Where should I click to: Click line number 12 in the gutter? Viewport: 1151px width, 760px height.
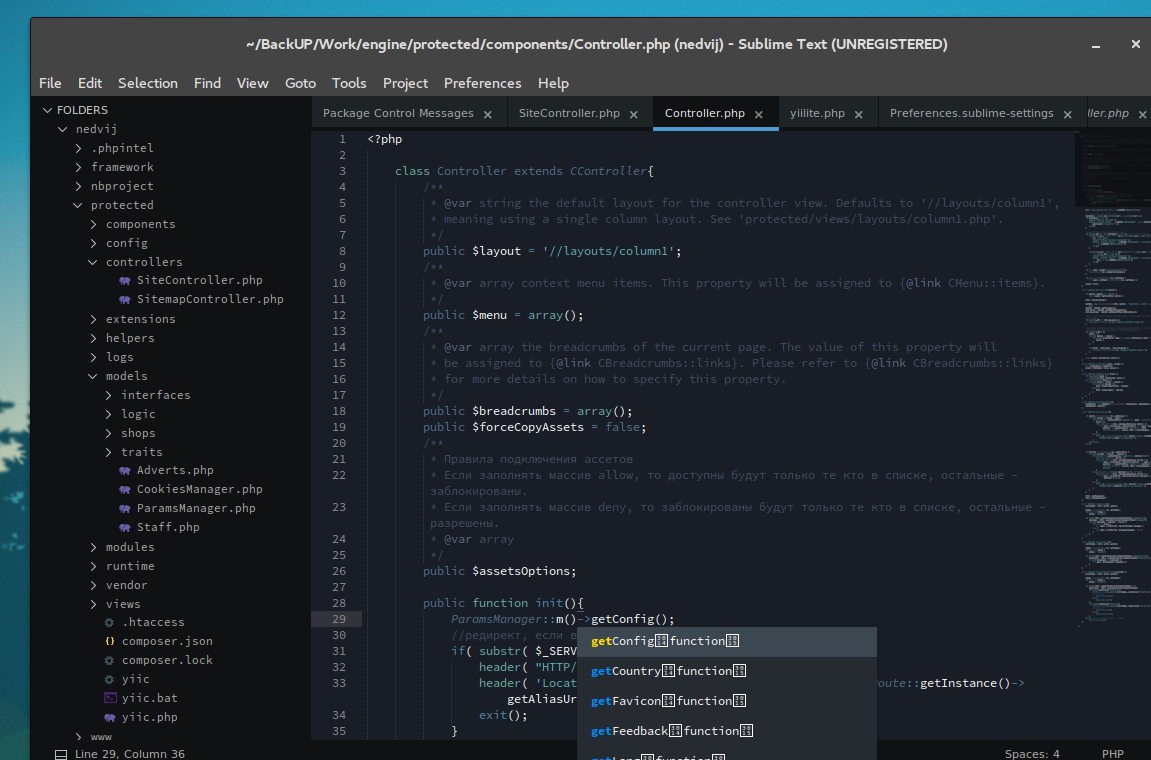coord(338,315)
